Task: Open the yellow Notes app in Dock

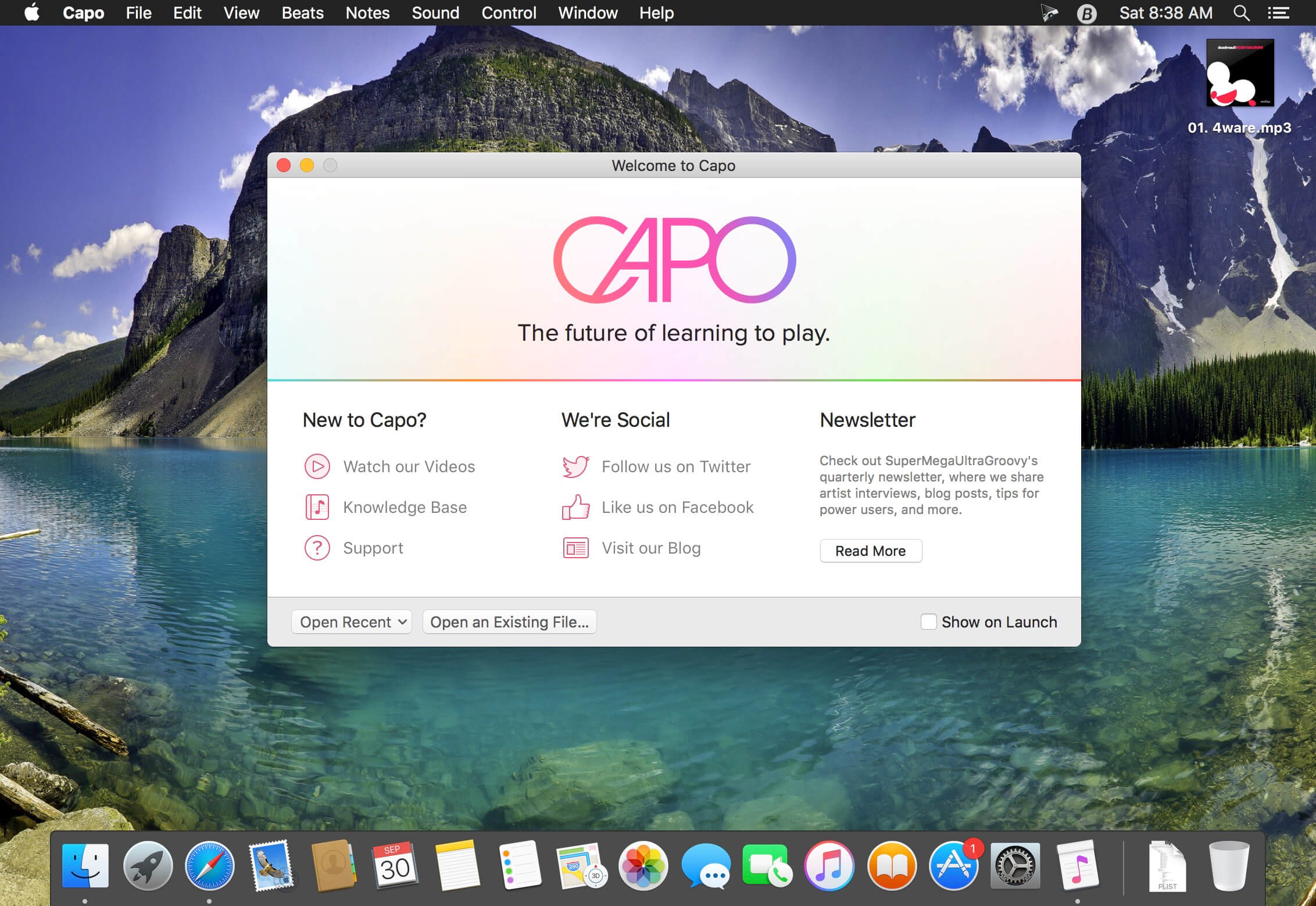Action: coord(457,866)
